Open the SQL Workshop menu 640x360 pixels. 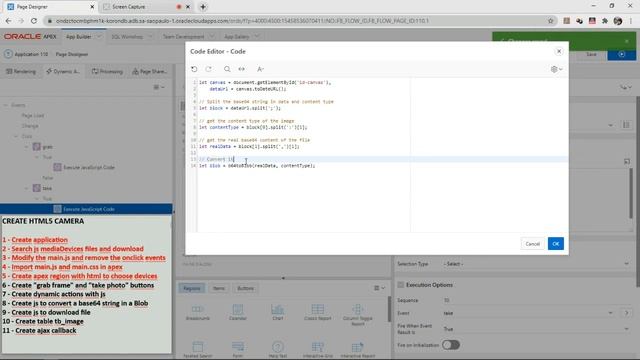[x=131, y=36]
